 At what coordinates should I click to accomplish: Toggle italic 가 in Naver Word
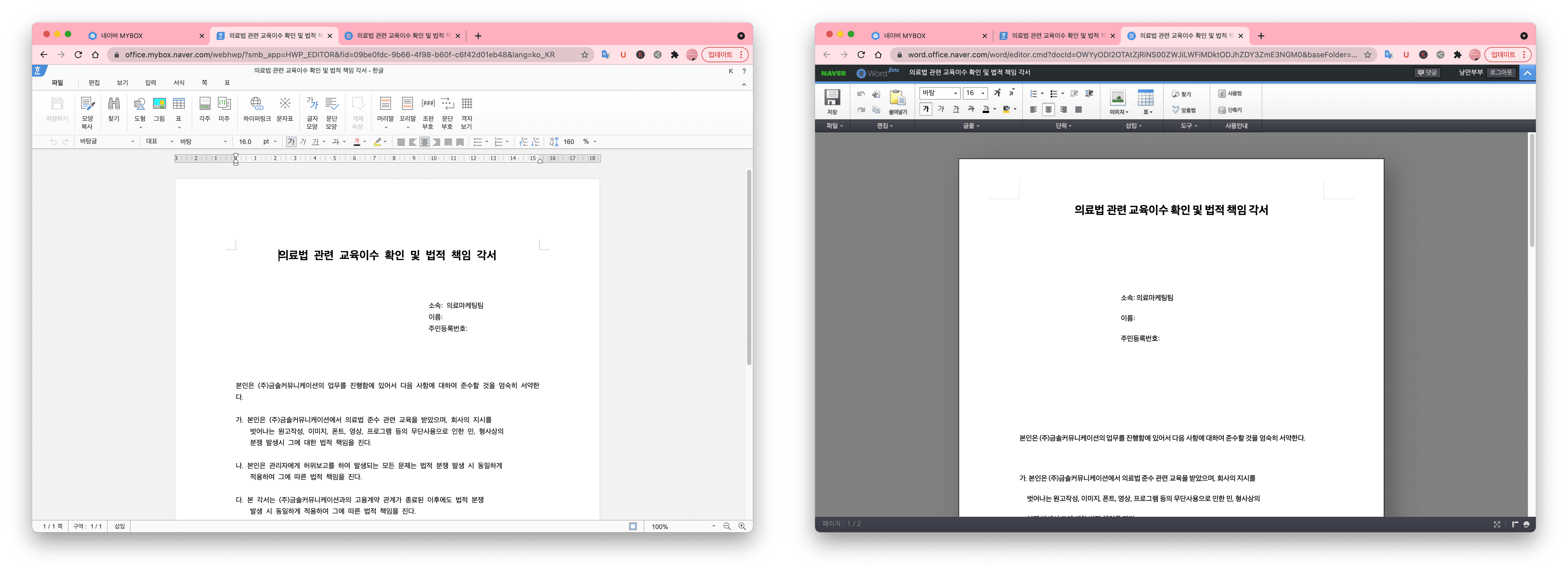click(941, 109)
